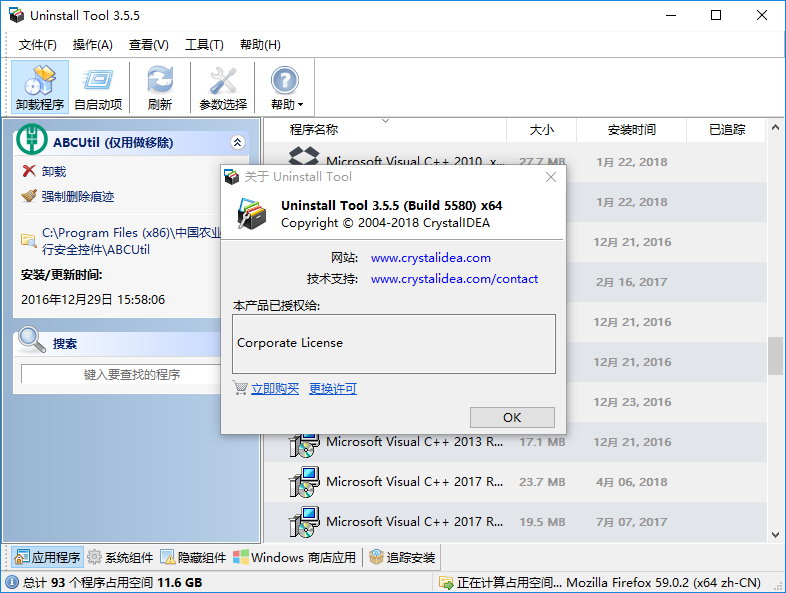The width and height of the screenshot is (786, 593).
Task: Click the OK button in About dialog
Action: pyautogui.click(x=512, y=417)
